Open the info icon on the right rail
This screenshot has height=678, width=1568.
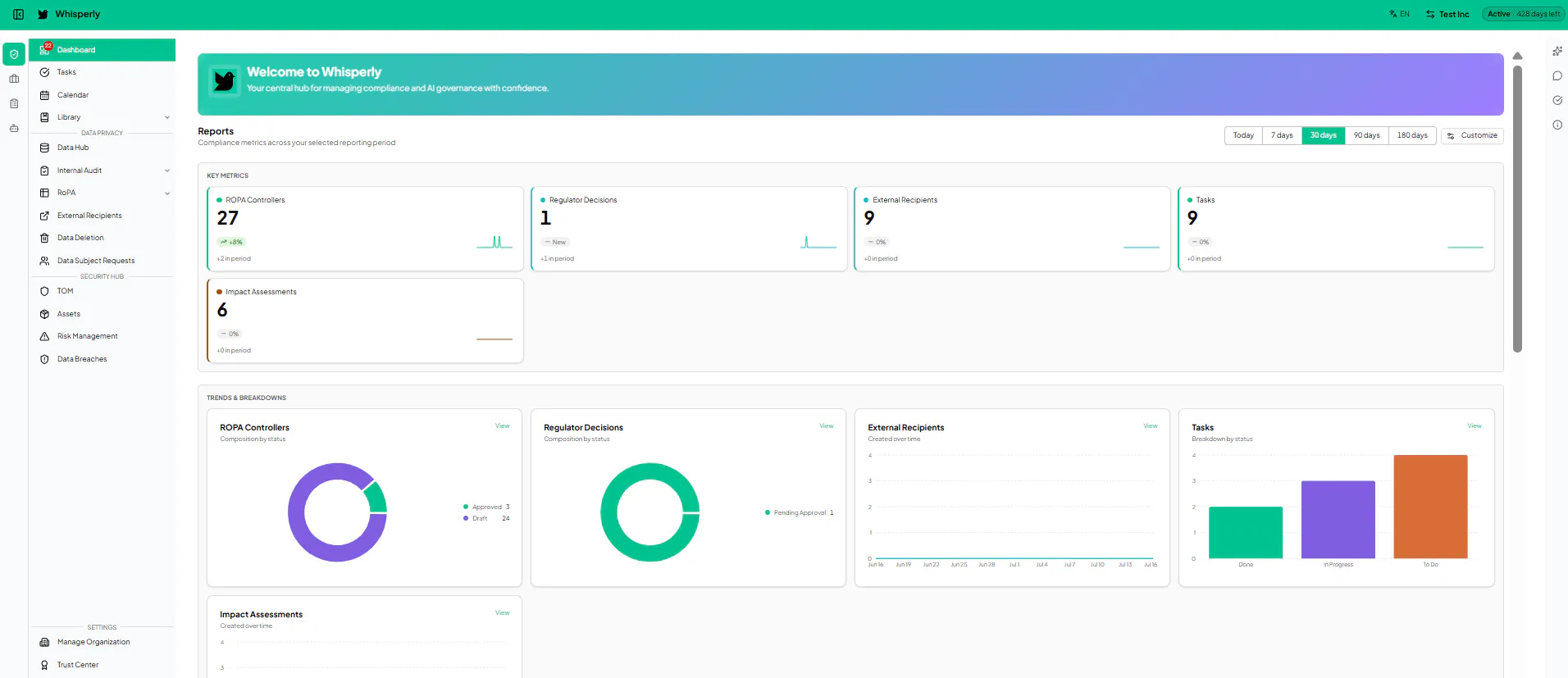(x=1557, y=125)
